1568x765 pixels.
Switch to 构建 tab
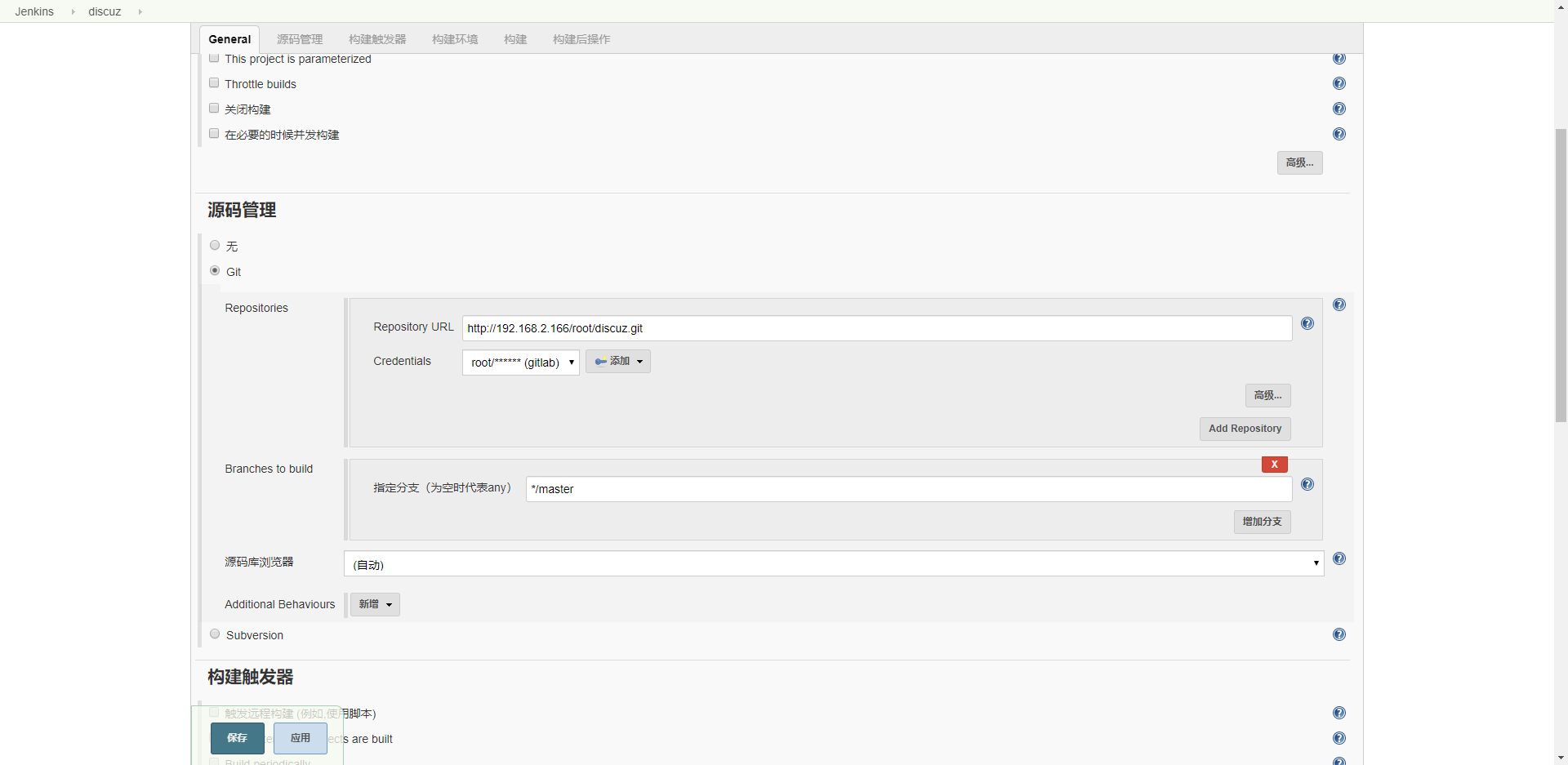(x=515, y=39)
